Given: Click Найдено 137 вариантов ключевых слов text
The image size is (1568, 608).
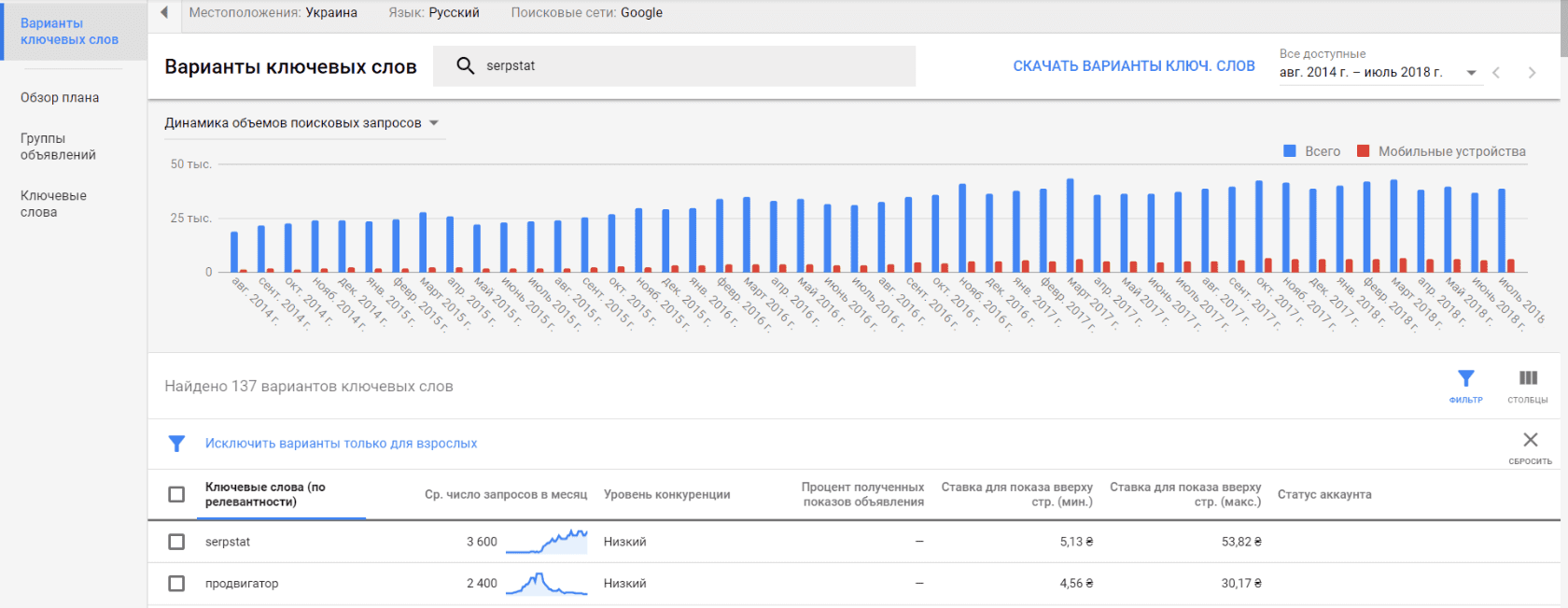Looking at the screenshot, I should [309, 387].
